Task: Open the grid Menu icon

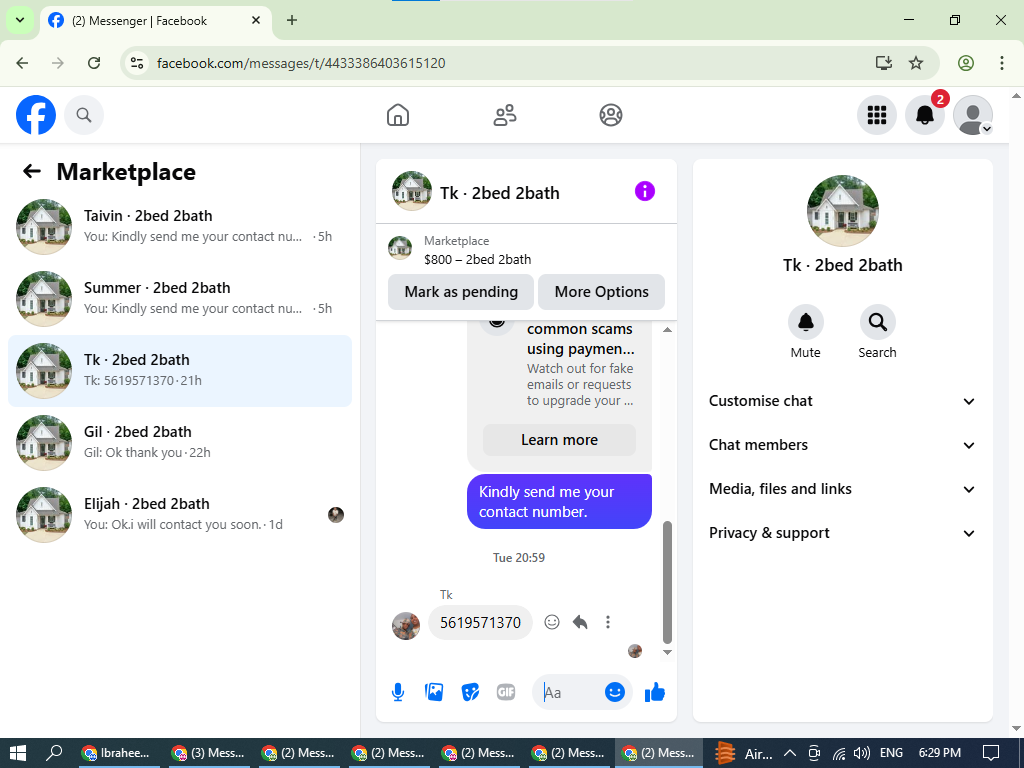Action: 876,115
